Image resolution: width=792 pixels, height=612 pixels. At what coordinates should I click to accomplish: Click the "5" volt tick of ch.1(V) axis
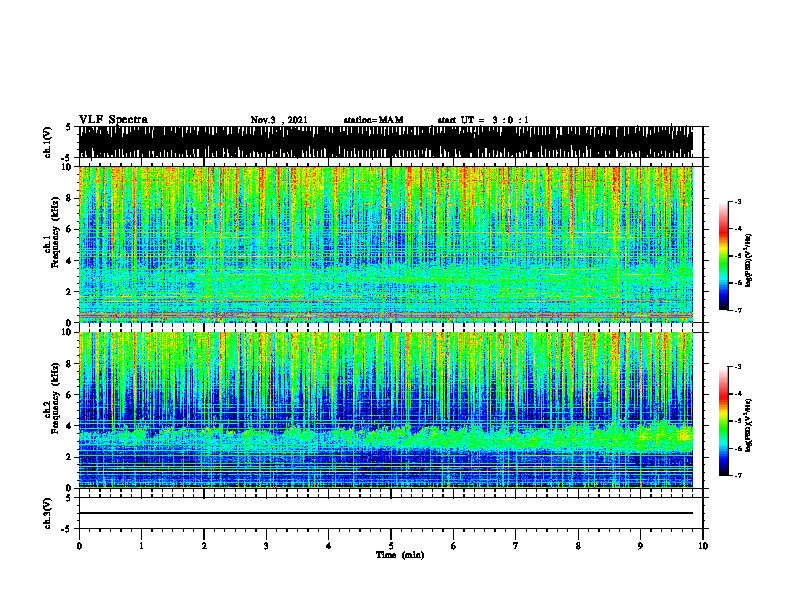point(69,127)
